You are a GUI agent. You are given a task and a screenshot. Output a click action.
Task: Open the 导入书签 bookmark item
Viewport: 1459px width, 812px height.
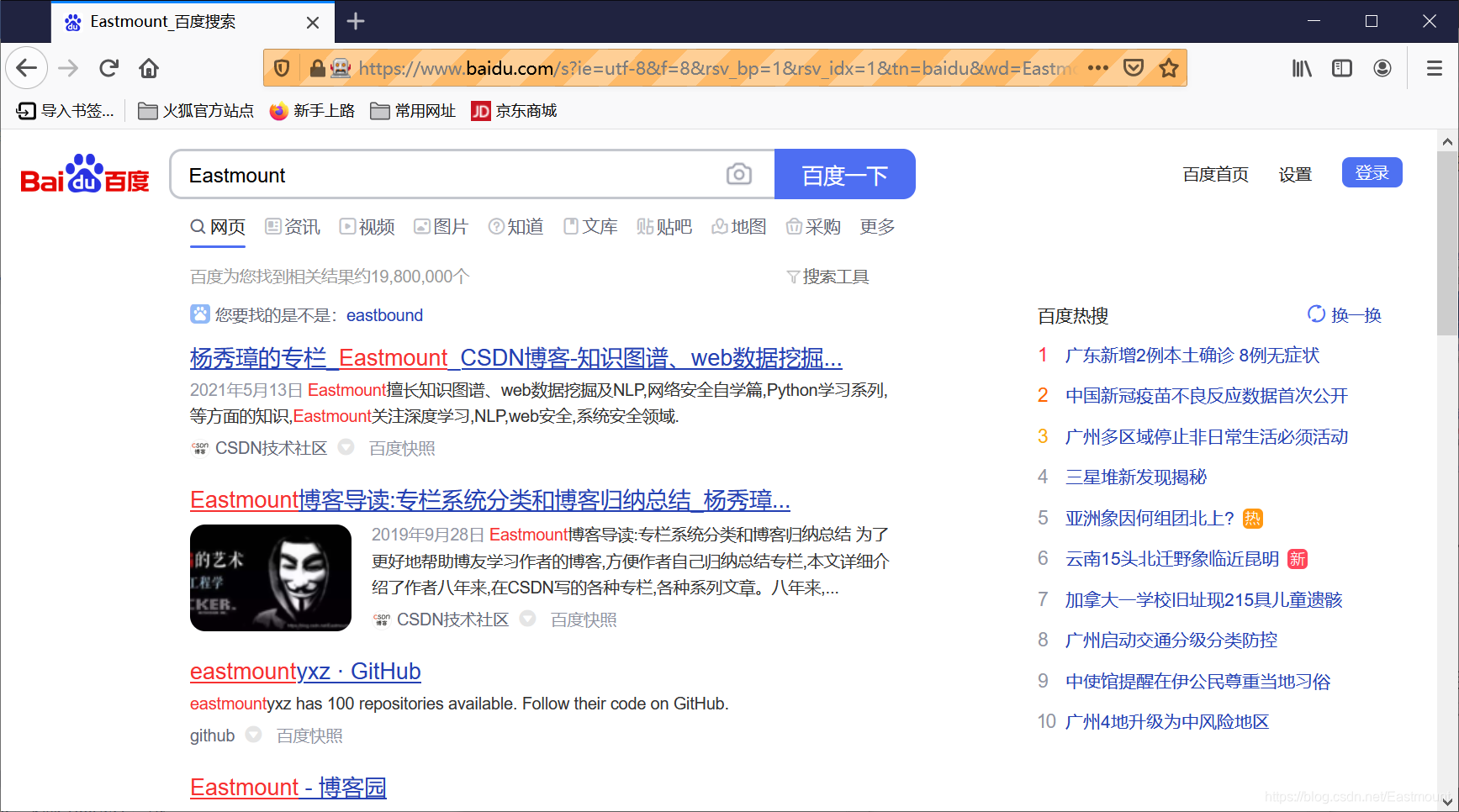pyautogui.click(x=66, y=111)
